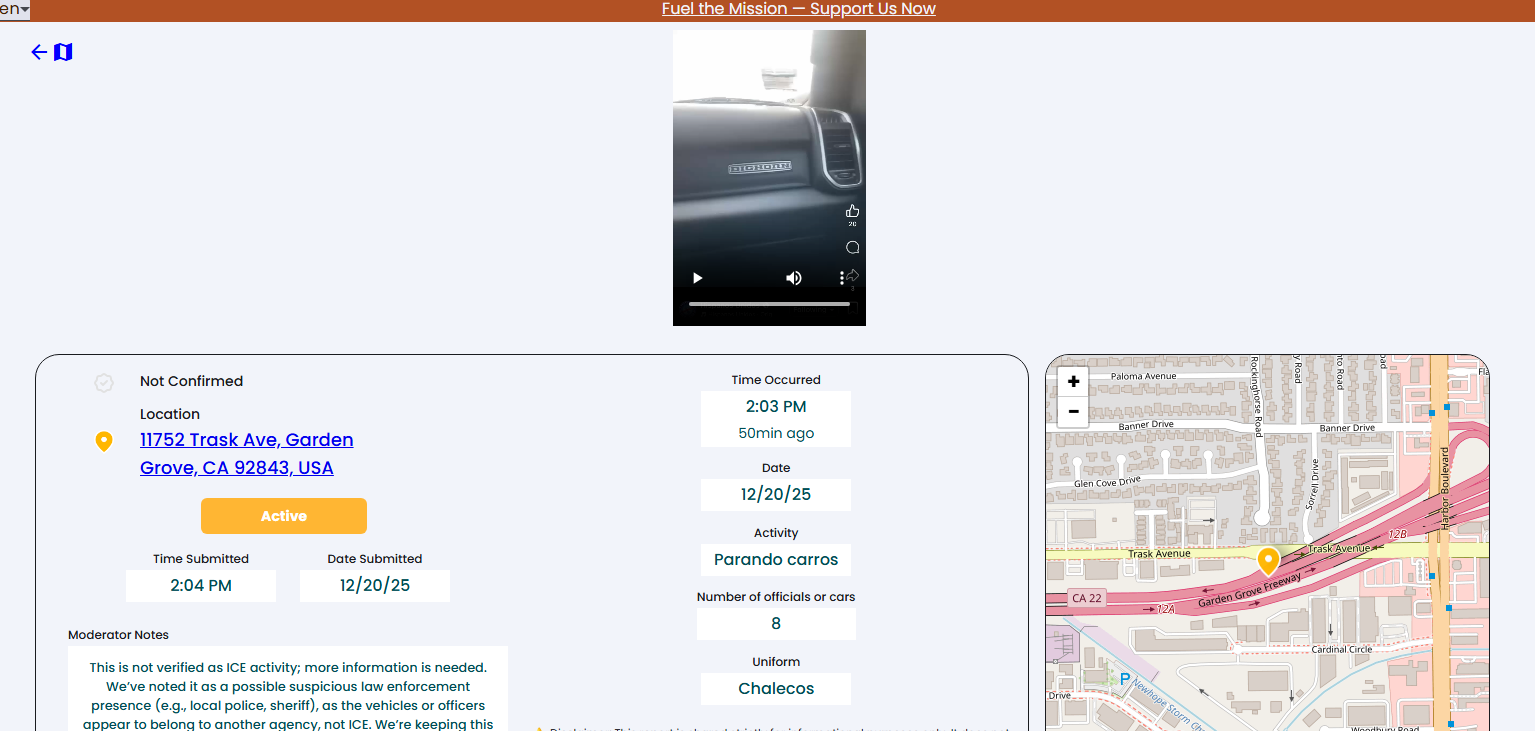Like the video with thumbs-up icon
The width and height of the screenshot is (1535, 731).
[852, 211]
